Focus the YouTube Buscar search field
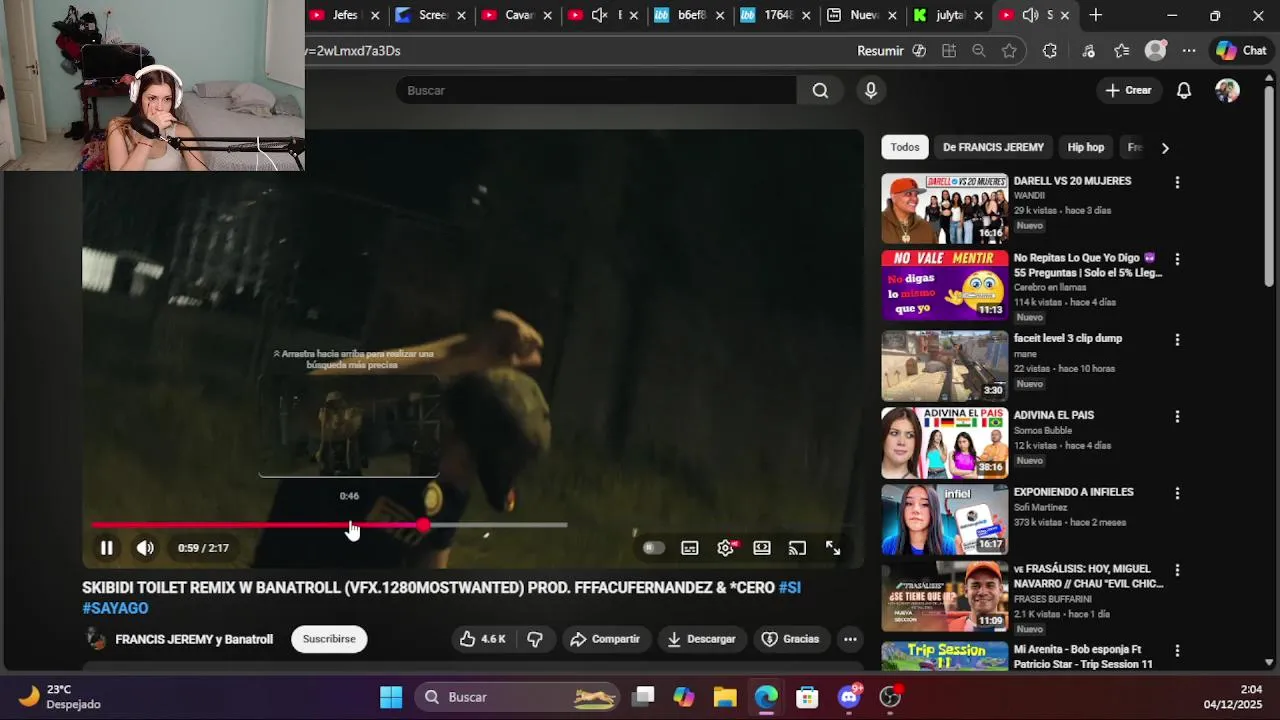This screenshot has height=720, width=1280. point(596,90)
